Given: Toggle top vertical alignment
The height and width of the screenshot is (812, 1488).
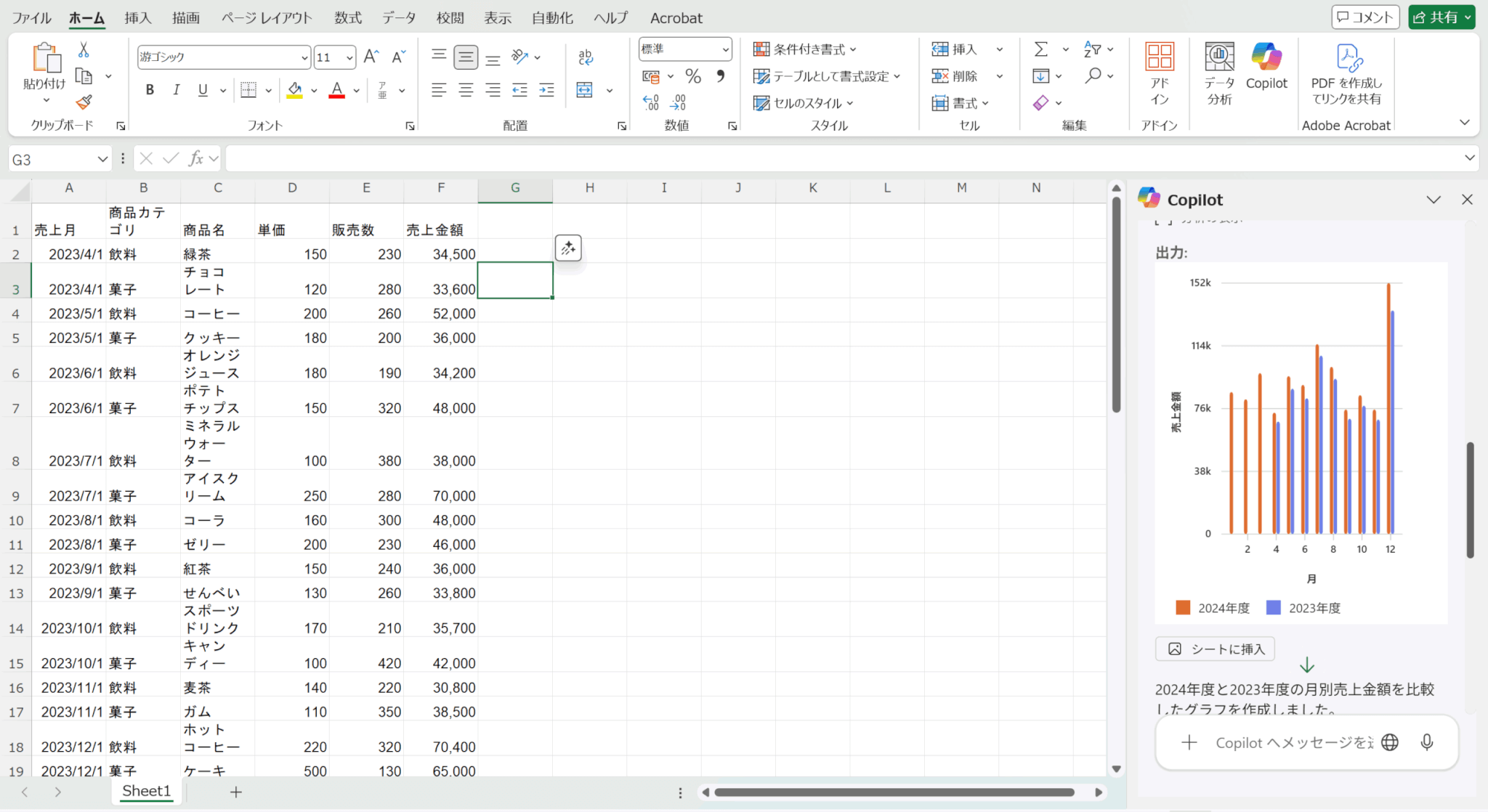Looking at the screenshot, I should tap(439, 57).
